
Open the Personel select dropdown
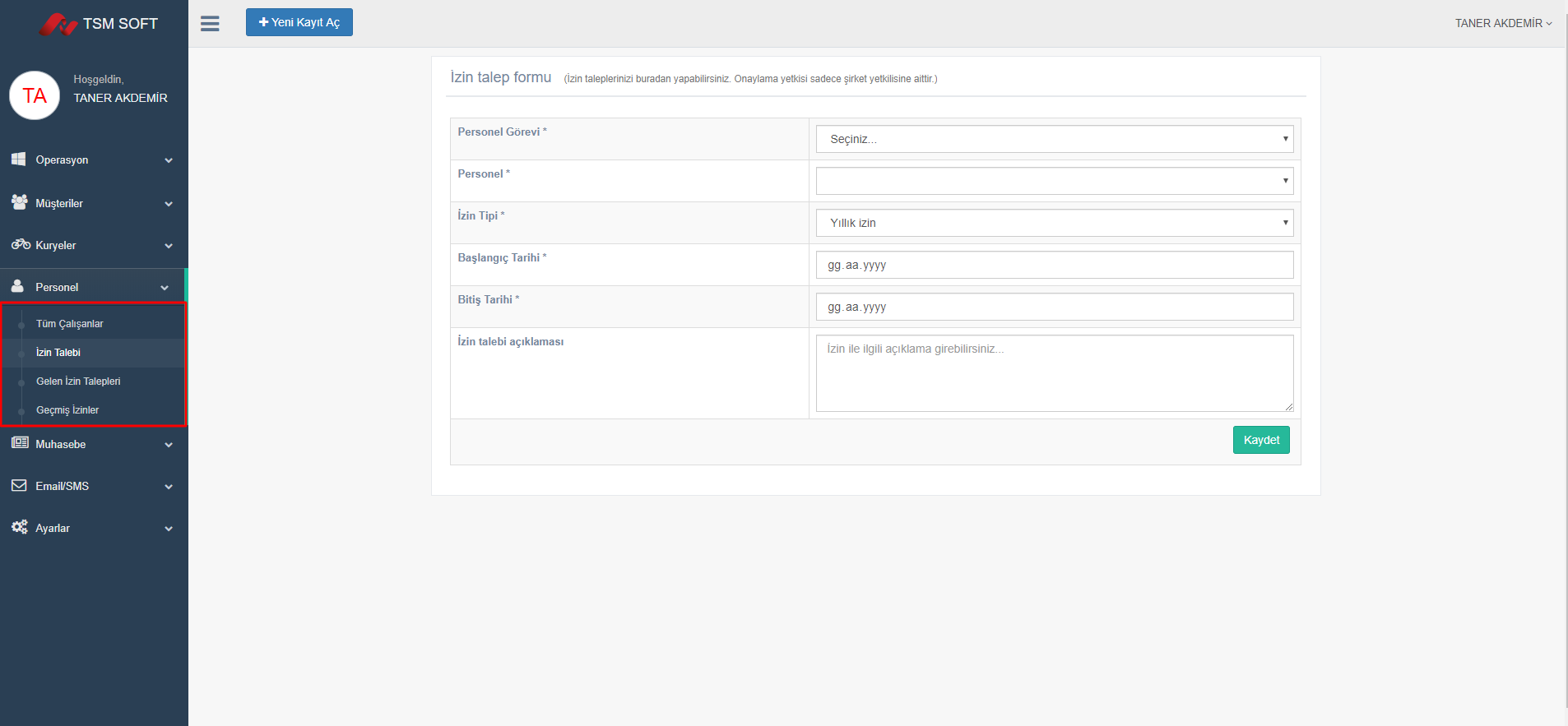(1054, 181)
